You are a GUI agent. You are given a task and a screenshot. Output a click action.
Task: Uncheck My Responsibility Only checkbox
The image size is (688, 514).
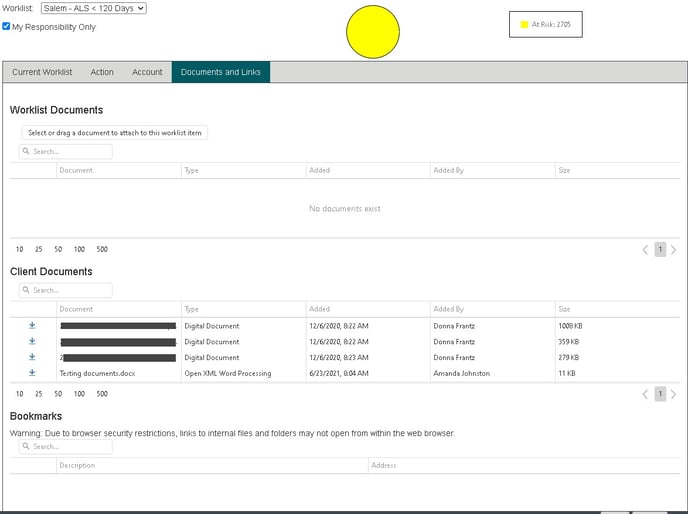click(x=7, y=27)
